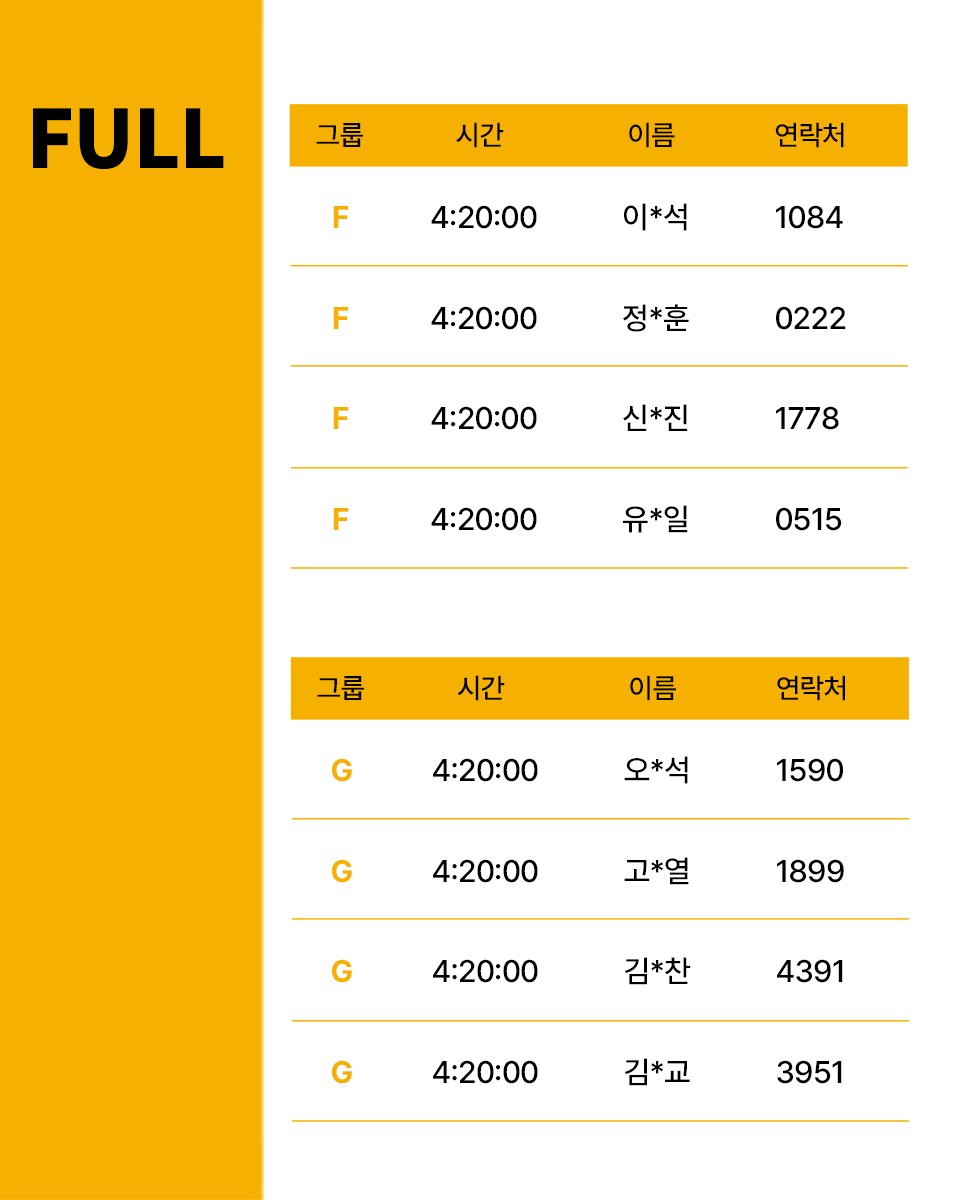Select the name 김*찬

(656, 971)
